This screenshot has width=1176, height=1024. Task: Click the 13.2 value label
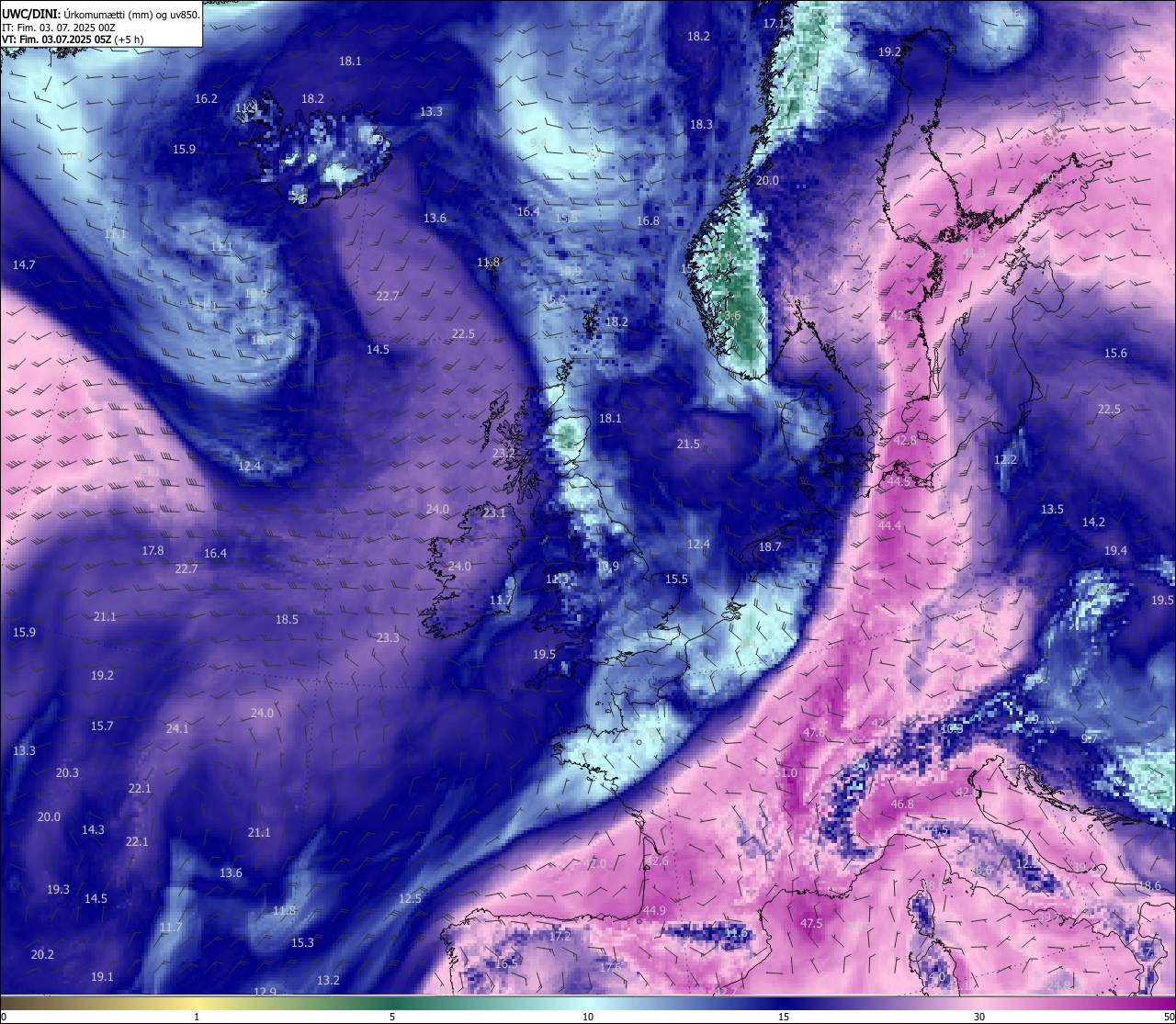click(x=328, y=980)
